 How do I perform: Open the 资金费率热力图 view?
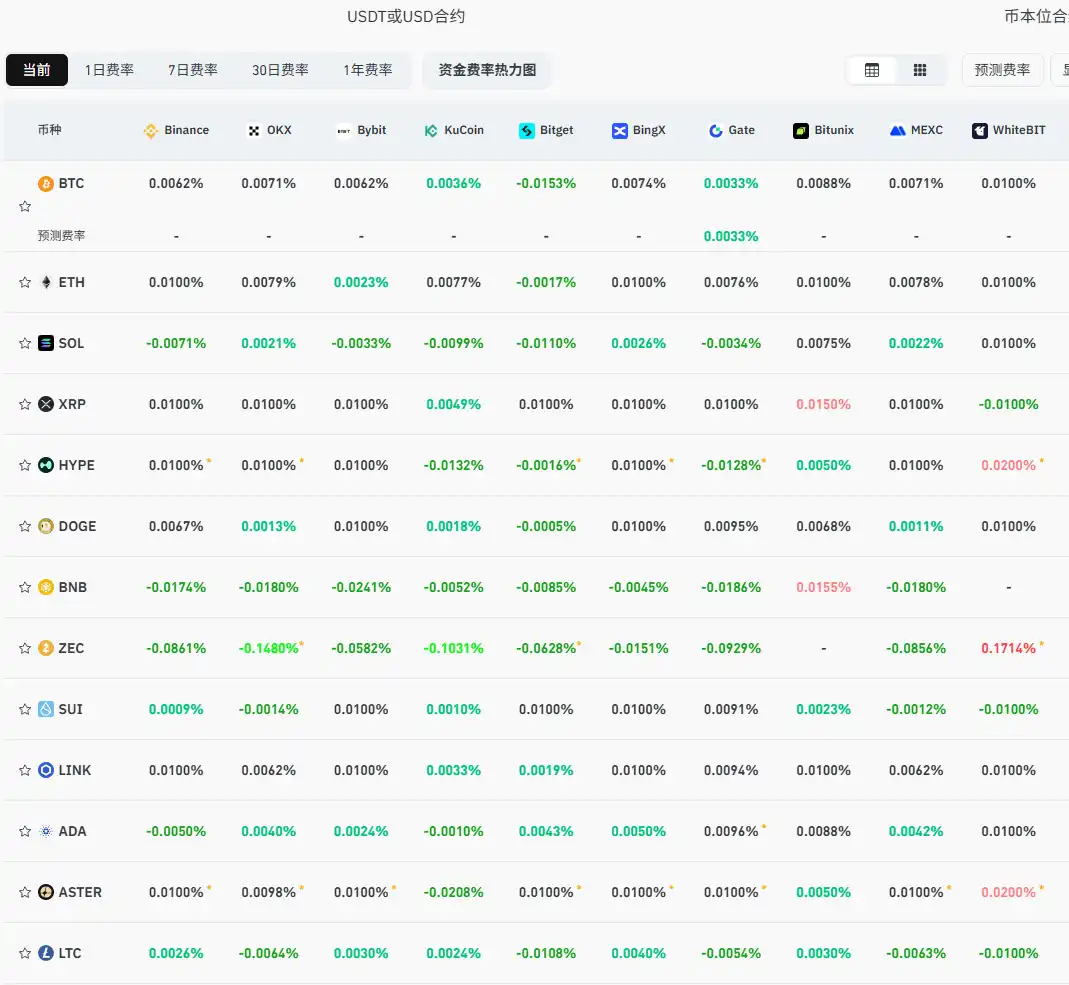487,70
